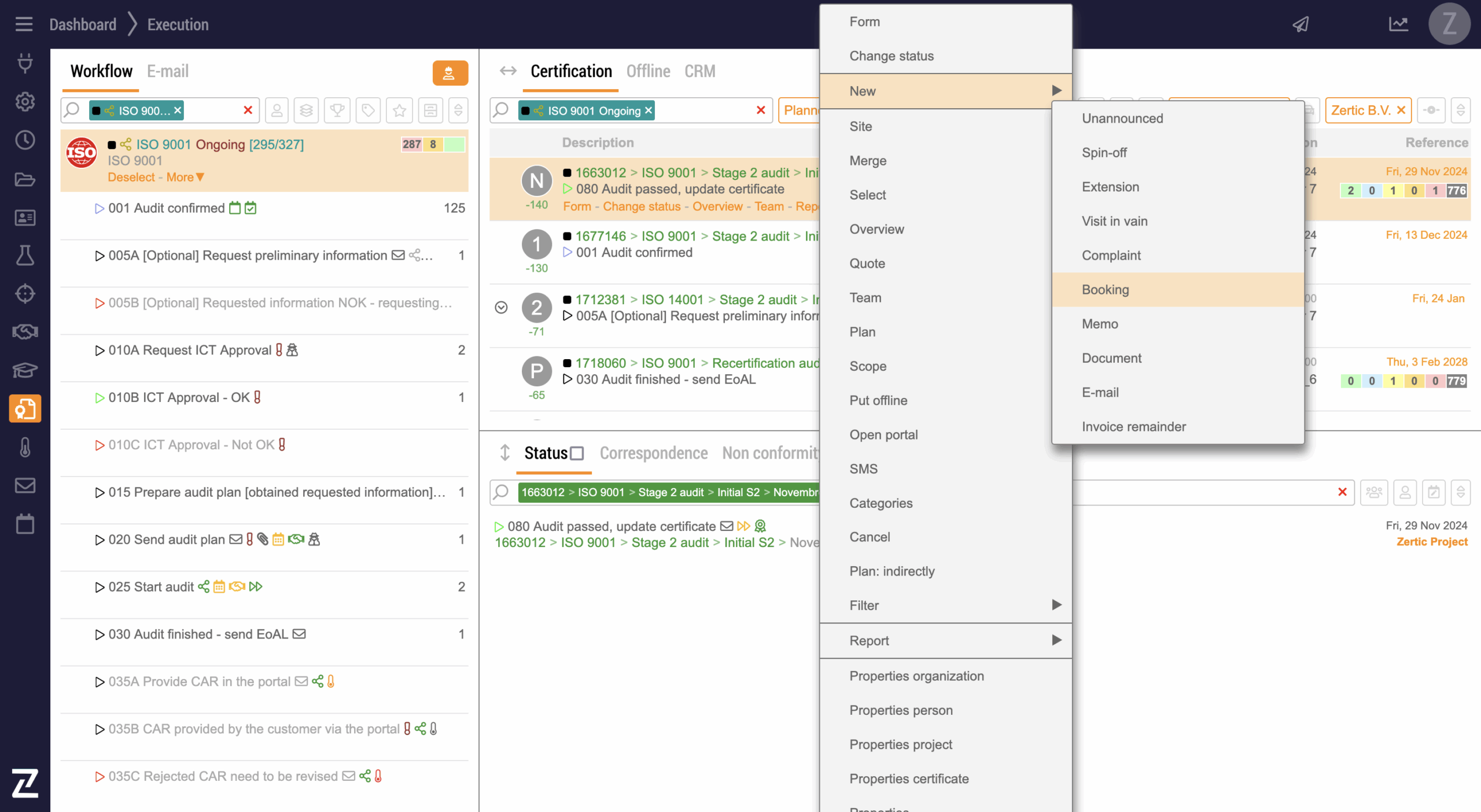1481x812 pixels.
Task: Click the tag filter icon
Action: coord(368,110)
